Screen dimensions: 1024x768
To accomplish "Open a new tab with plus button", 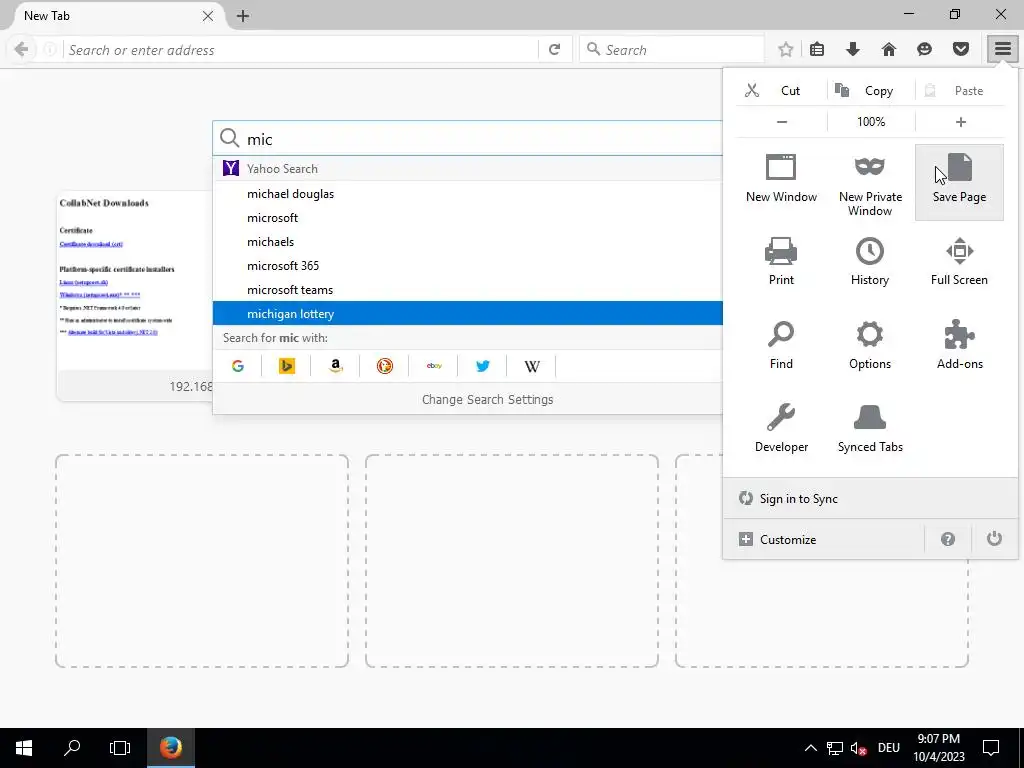I will (243, 16).
